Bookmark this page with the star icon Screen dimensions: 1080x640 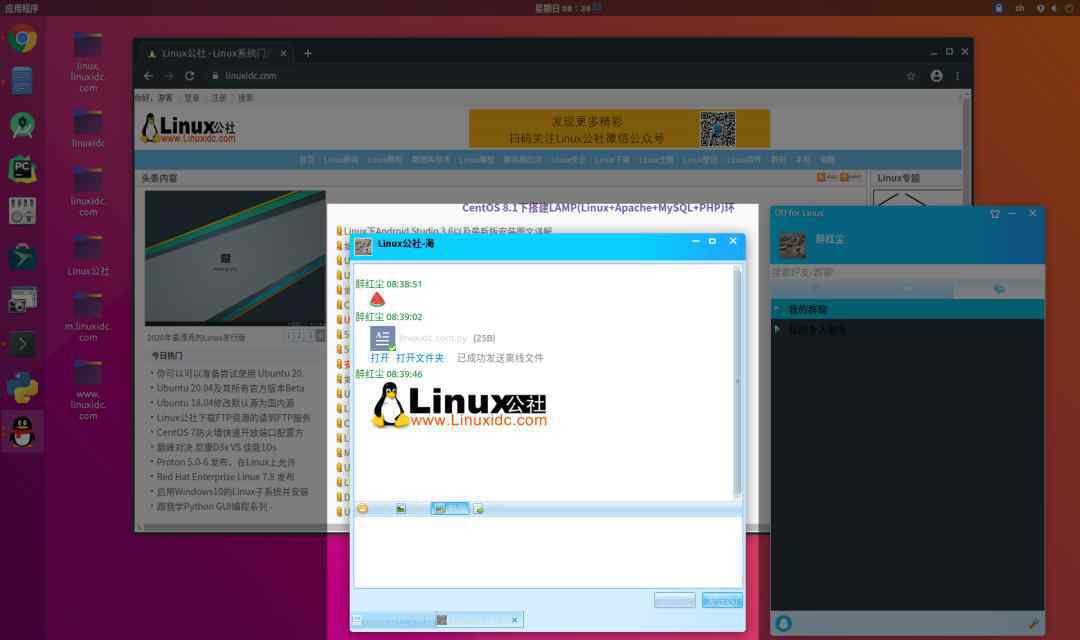click(911, 76)
